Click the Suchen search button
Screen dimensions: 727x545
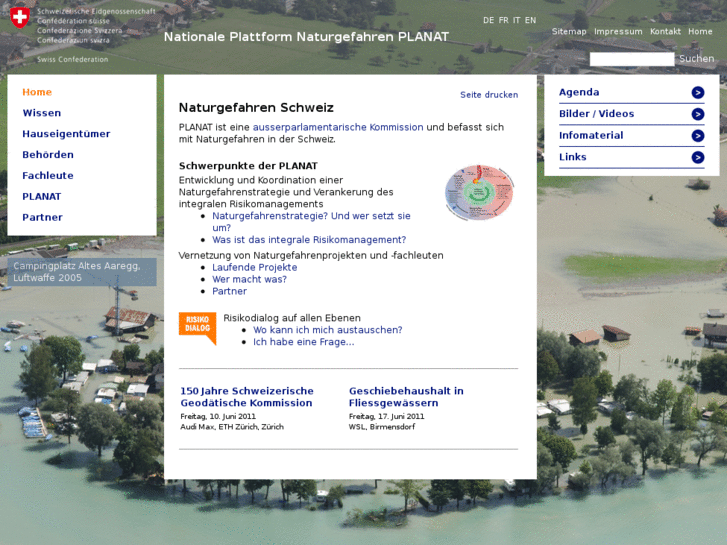[696, 59]
